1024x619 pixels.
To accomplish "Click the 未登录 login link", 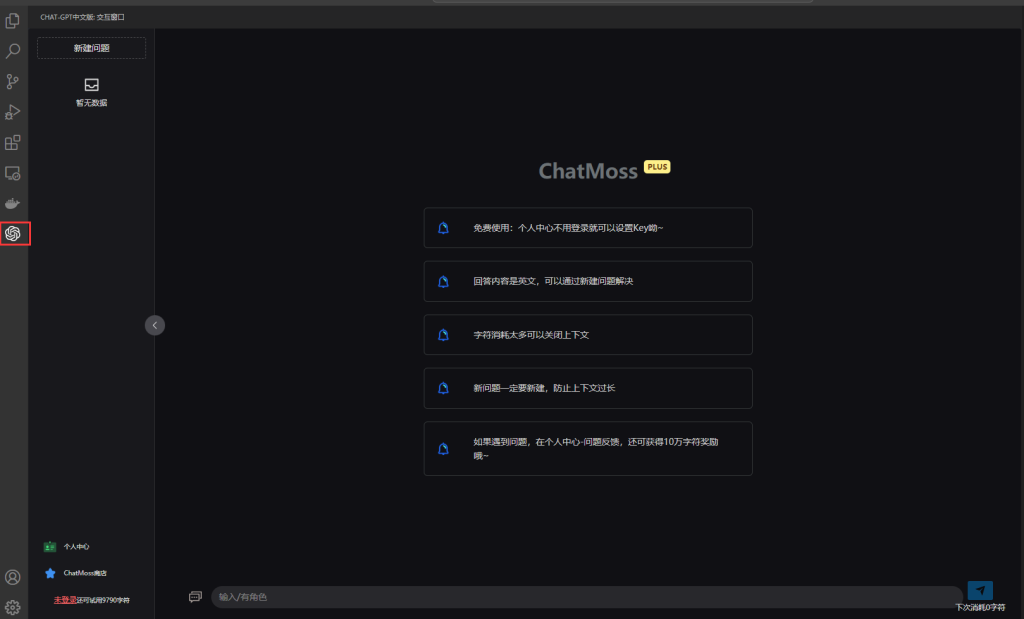I will (65, 600).
